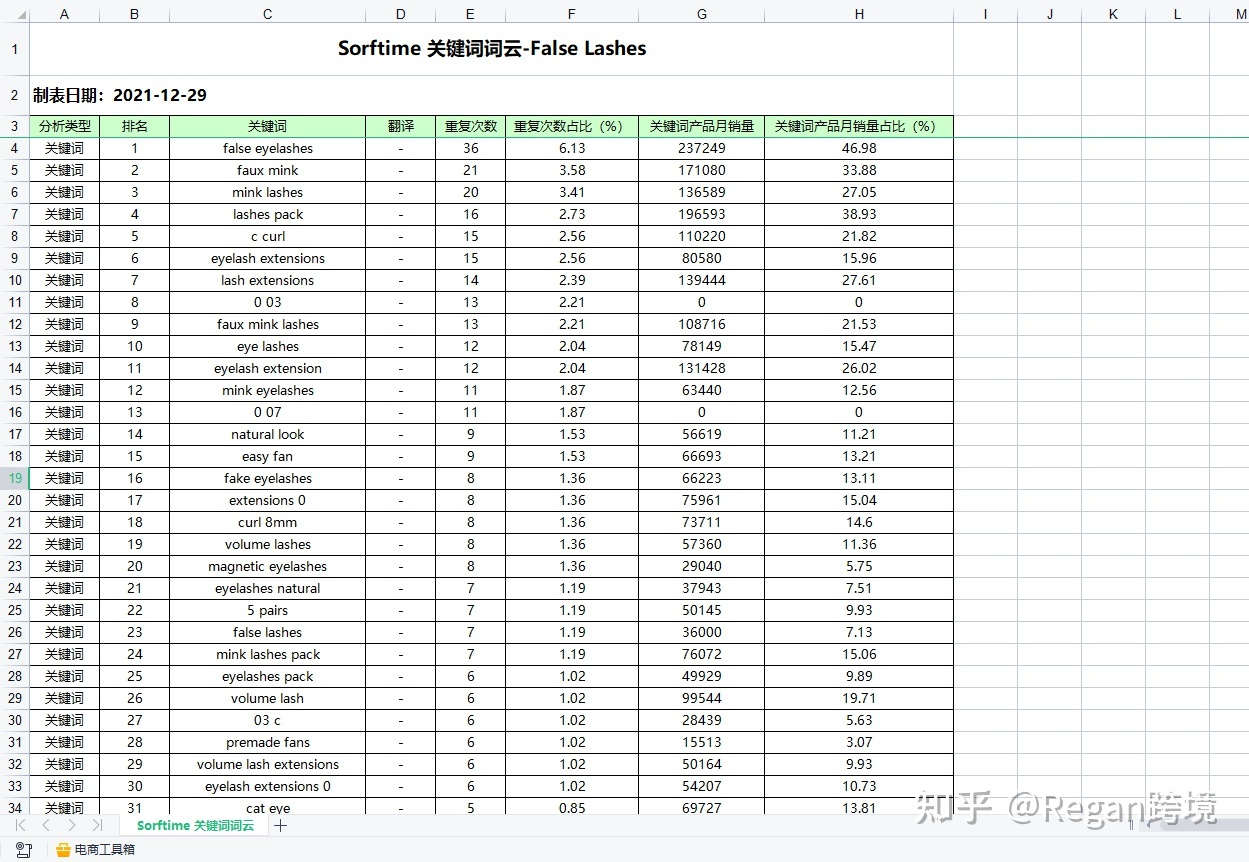Click the title cell Sorftime 关键词词云-False Lashes
Viewport: 1249px width, 862px height.
[493, 48]
